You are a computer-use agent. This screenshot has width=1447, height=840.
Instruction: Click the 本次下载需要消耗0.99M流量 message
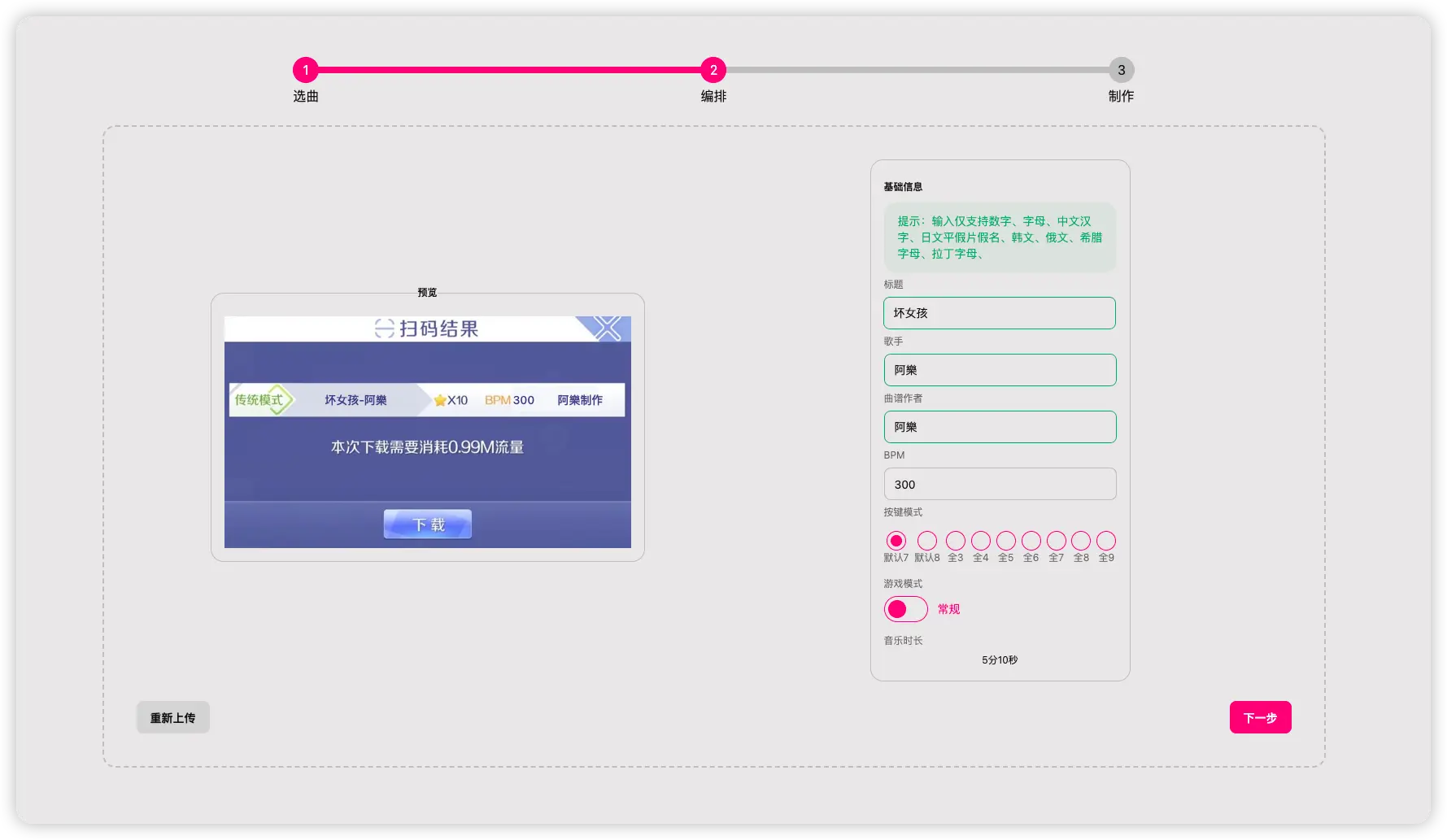pyautogui.click(x=427, y=447)
